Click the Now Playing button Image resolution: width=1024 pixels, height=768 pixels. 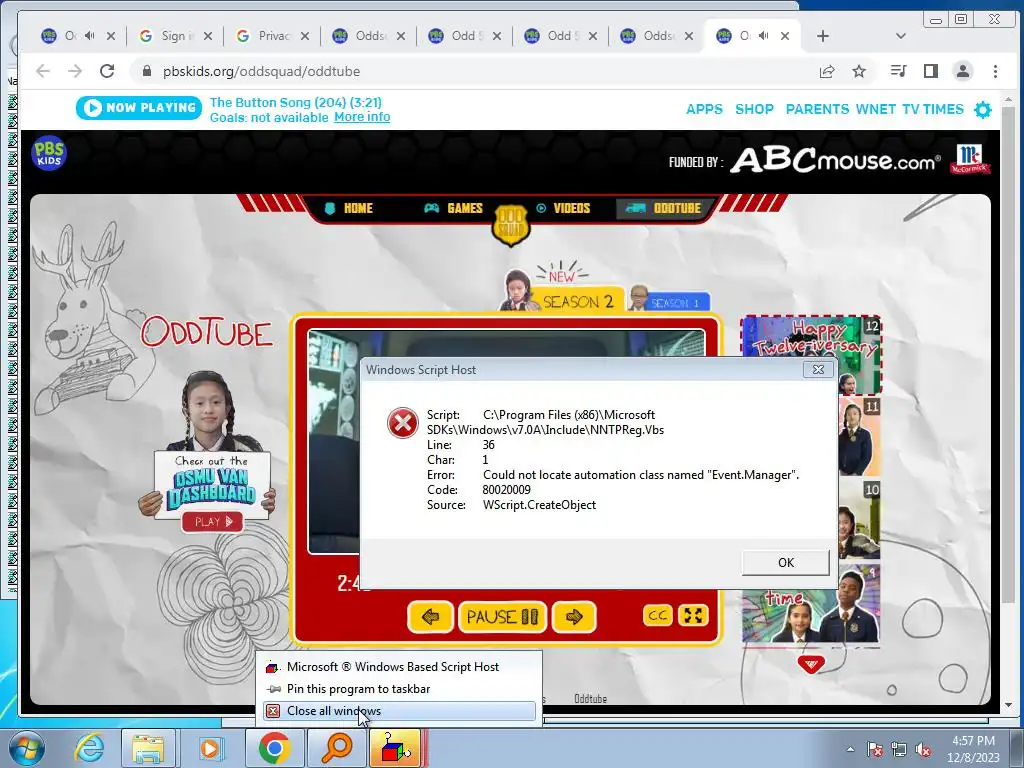pyautogui.click(x=139, y=108)
